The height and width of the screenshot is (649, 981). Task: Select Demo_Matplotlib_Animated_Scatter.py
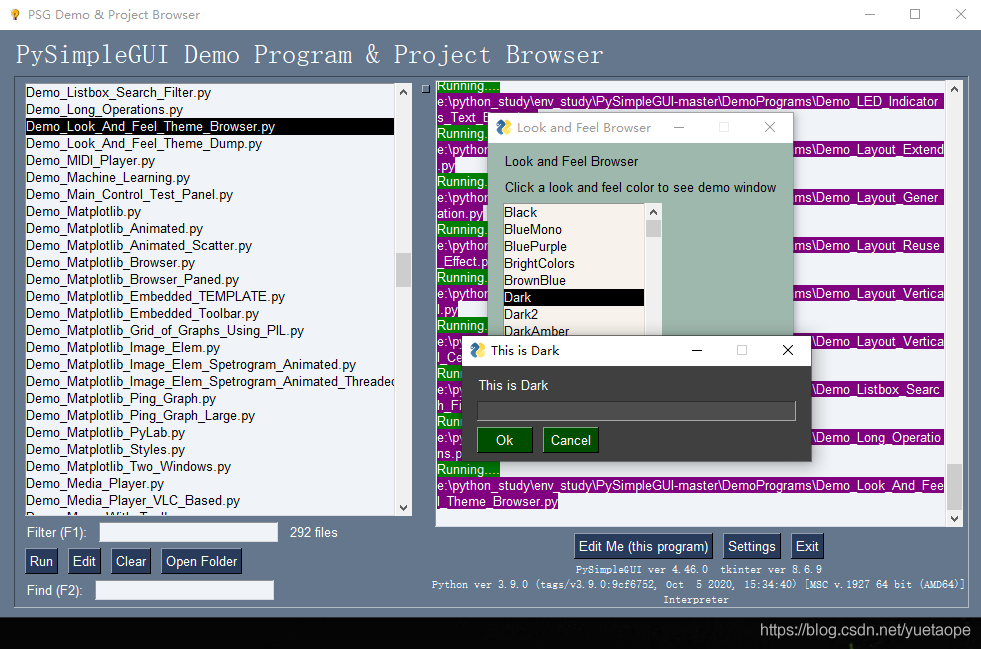[210, 245]
